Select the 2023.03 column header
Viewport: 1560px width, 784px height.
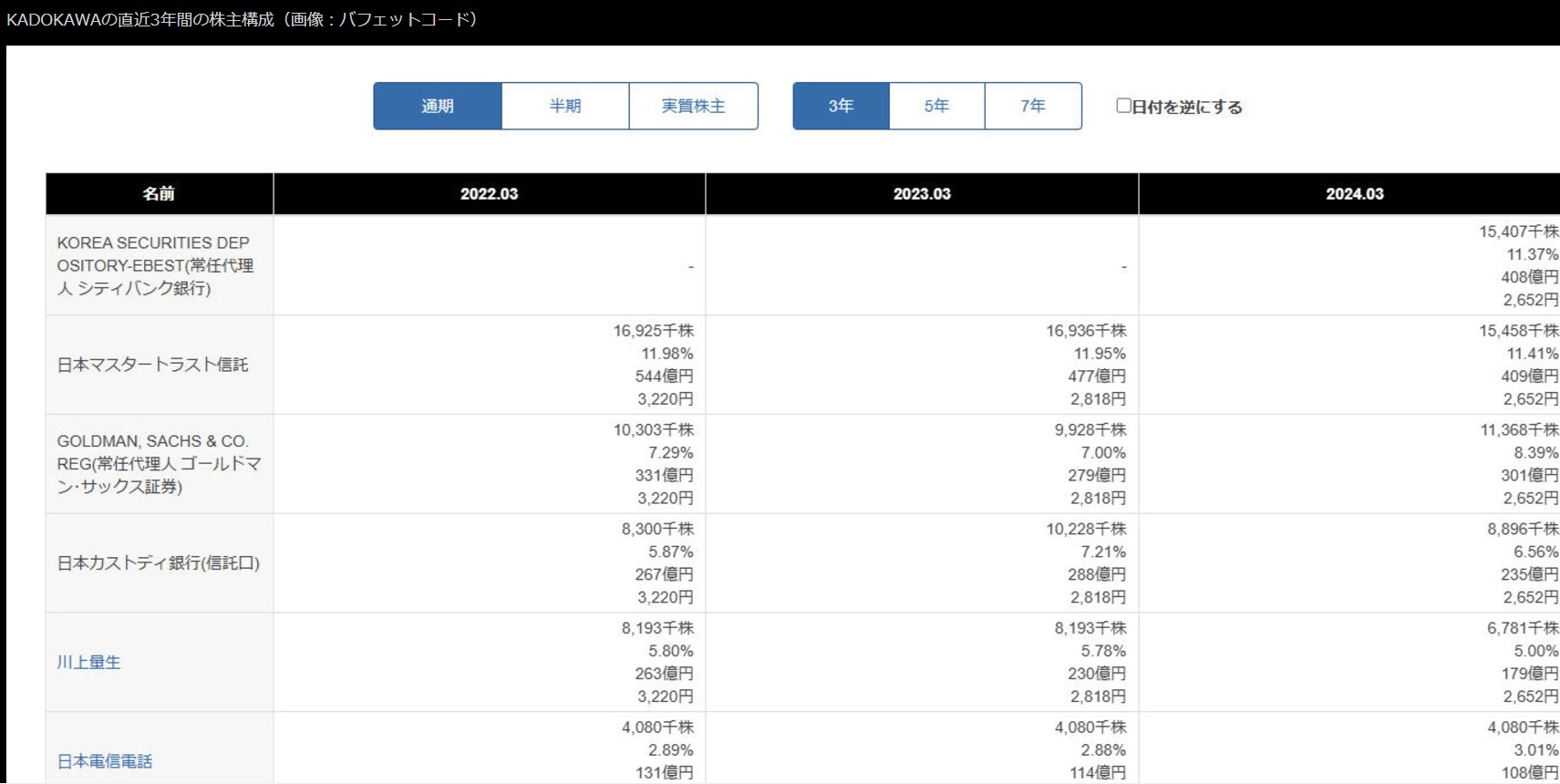(x=922, y=193)
